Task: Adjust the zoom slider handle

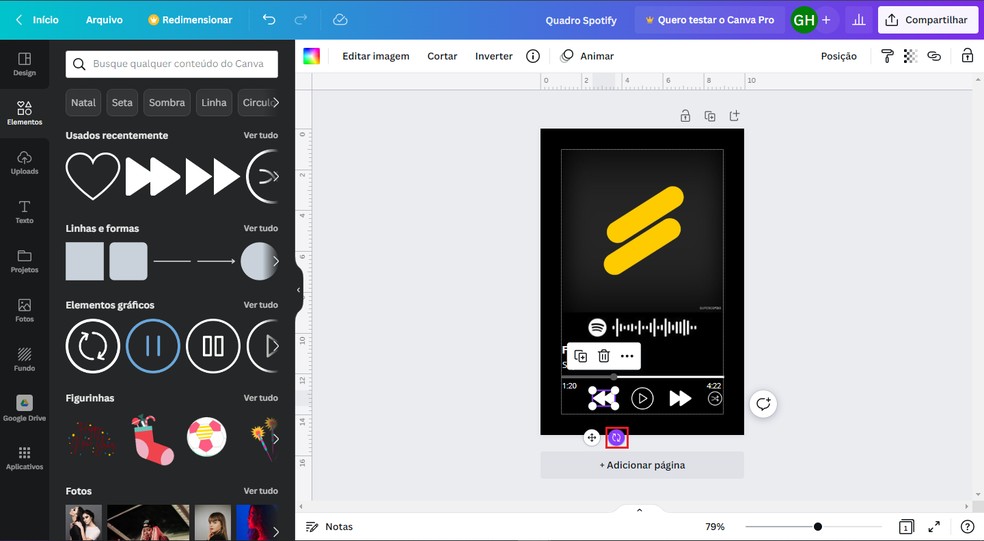Action: (818, 527)
